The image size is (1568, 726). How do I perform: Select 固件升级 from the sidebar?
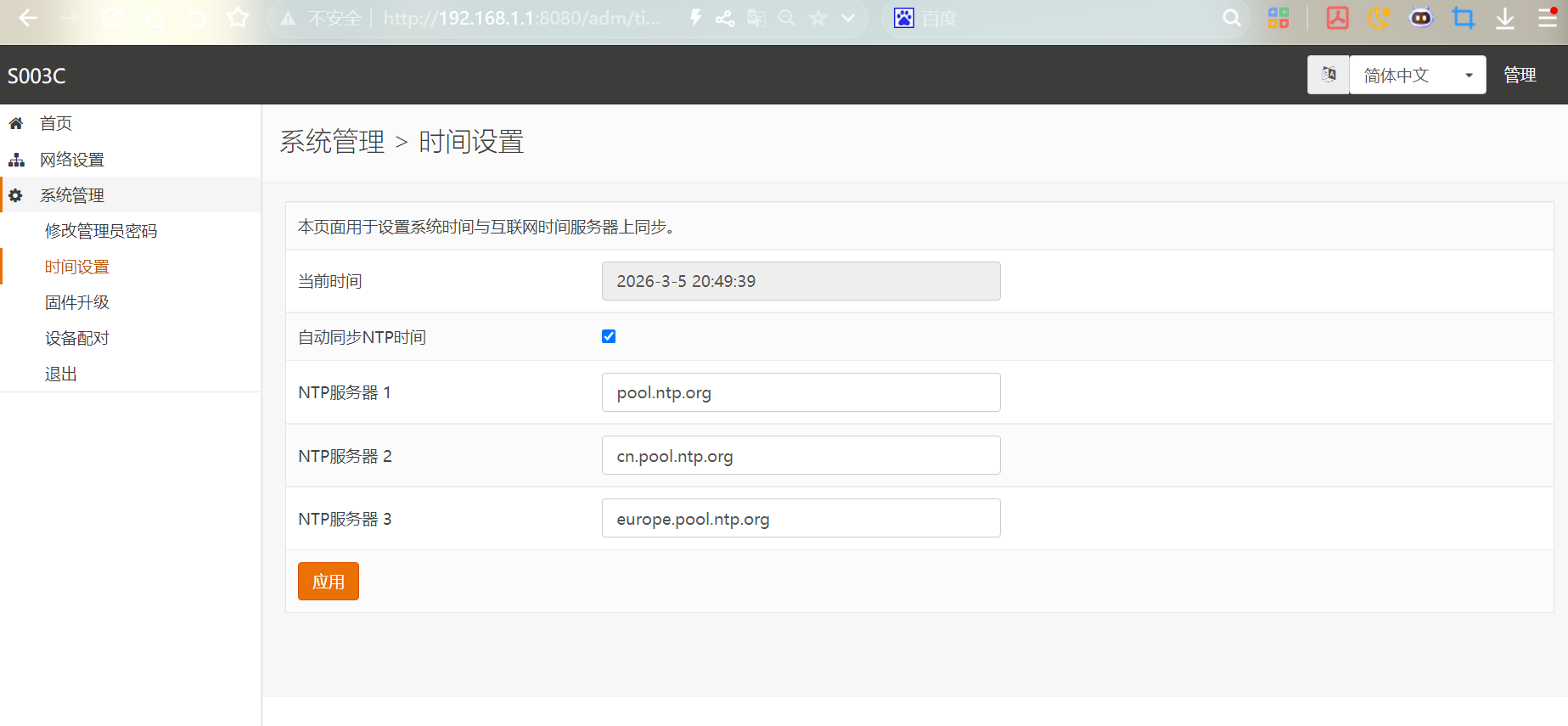click(x=77, y=302)
